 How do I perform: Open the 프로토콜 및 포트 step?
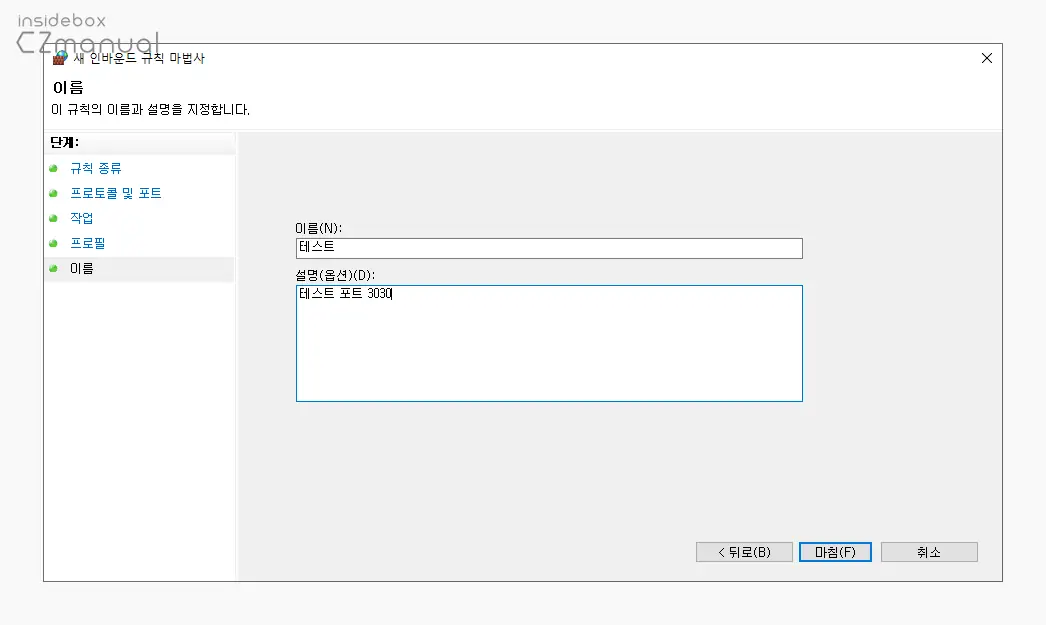[x=115, y=193]
